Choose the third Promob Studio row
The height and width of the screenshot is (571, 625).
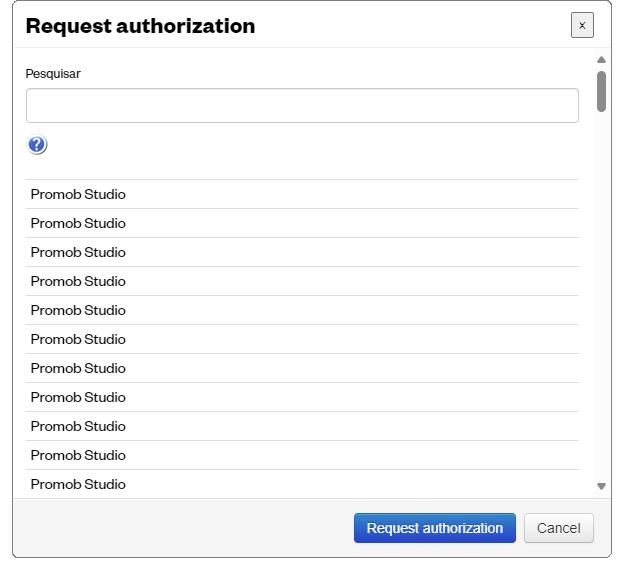[302, 252]
